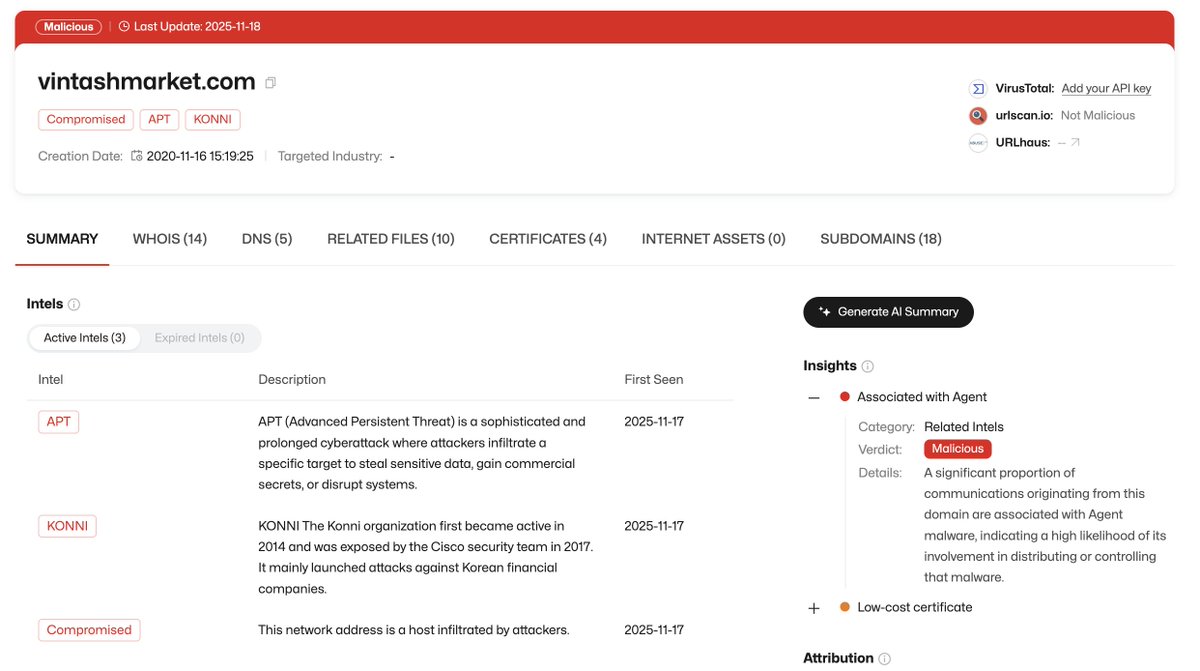The image size is (1200, 671).
Task: Click the urlscan.io logo icon
Action: click(x=978, y=116)
